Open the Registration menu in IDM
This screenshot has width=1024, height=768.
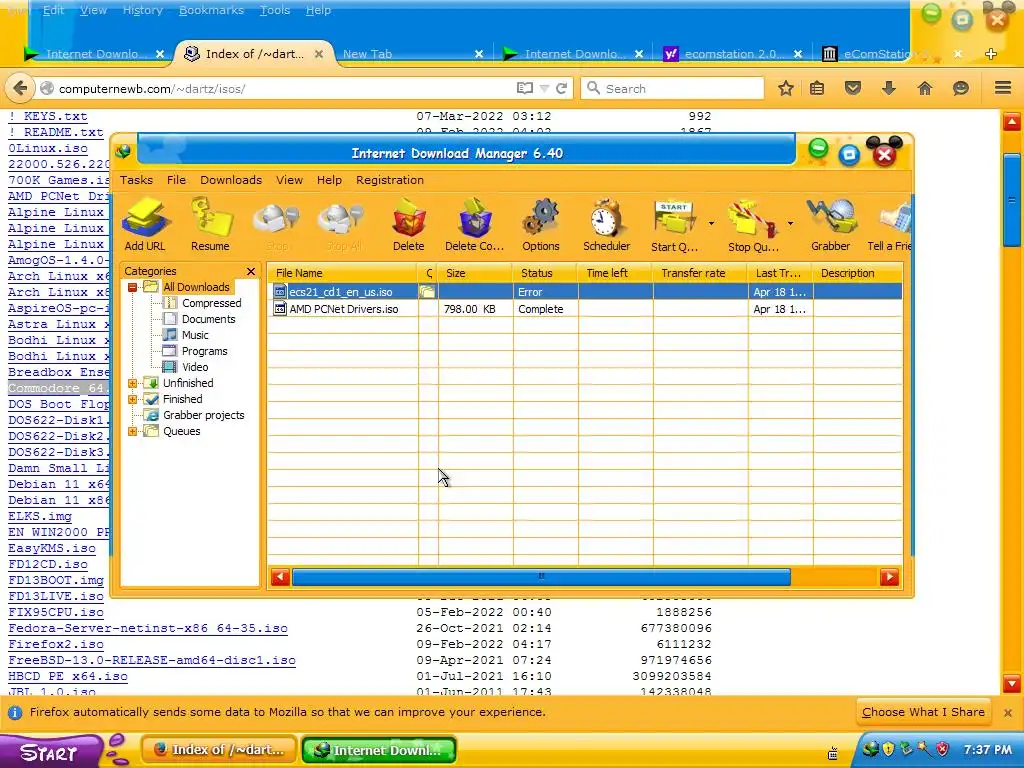(x=390, y=180)
